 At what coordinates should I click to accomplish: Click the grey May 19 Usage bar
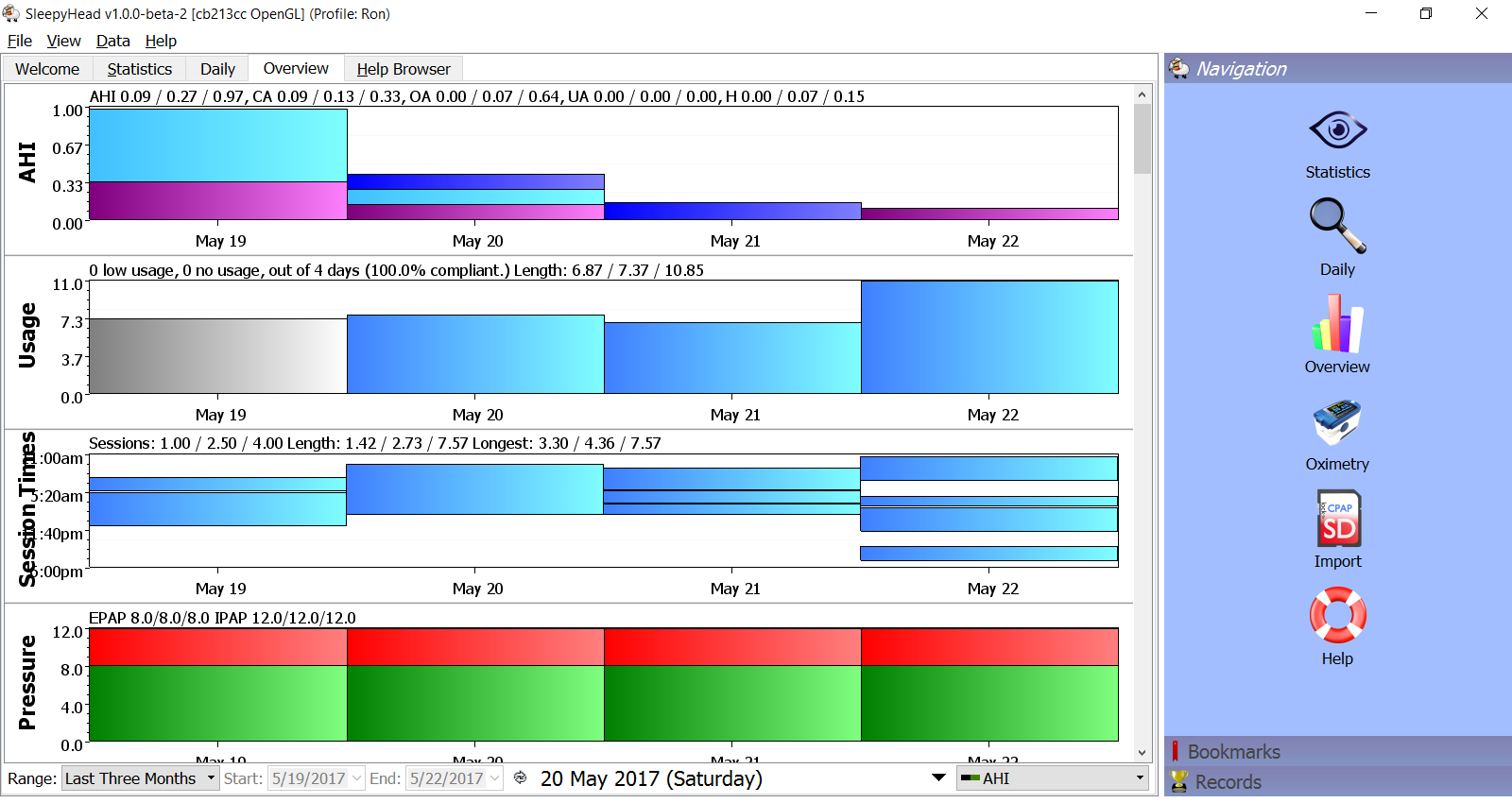point(218,356)
